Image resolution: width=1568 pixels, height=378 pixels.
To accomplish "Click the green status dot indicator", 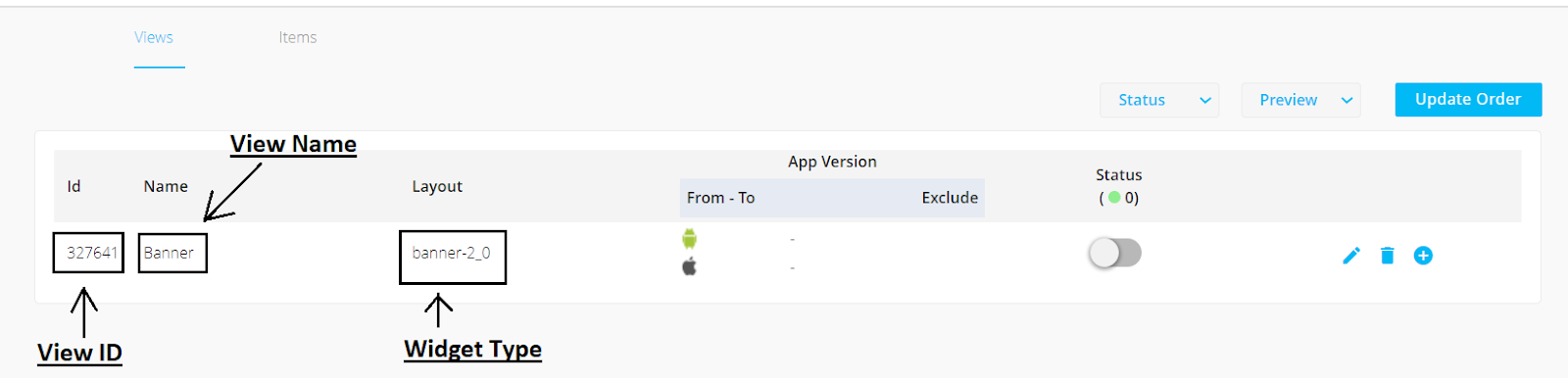I will [1114, 197].
